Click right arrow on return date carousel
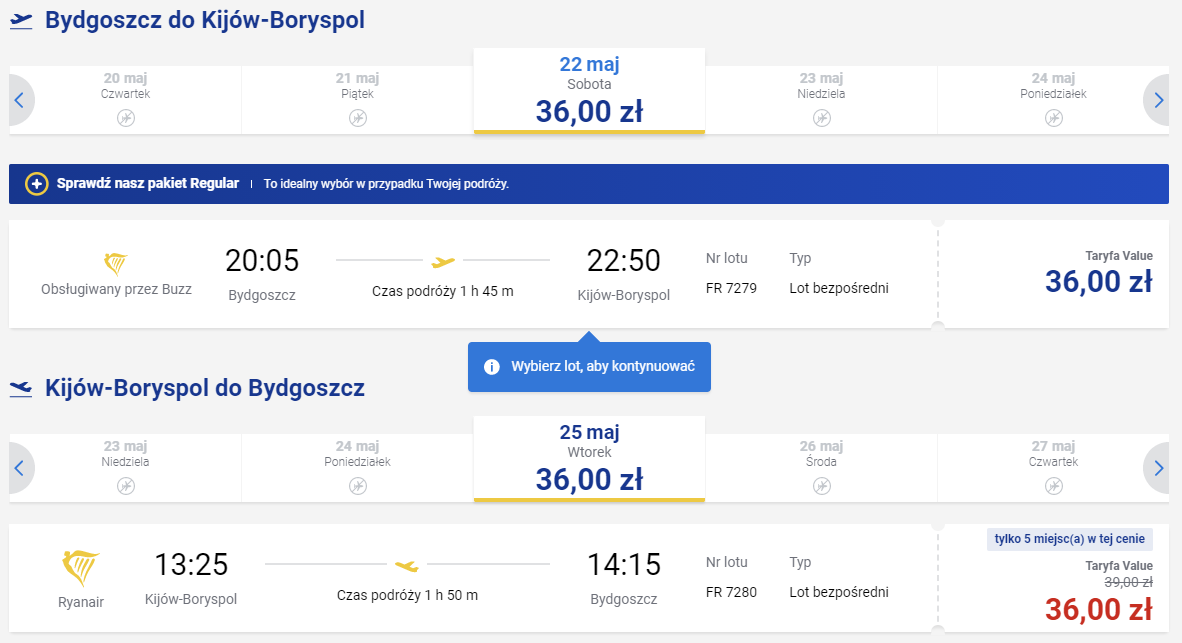The width and height of the screenshot is (1182, 643). [x=1157, y=468]
